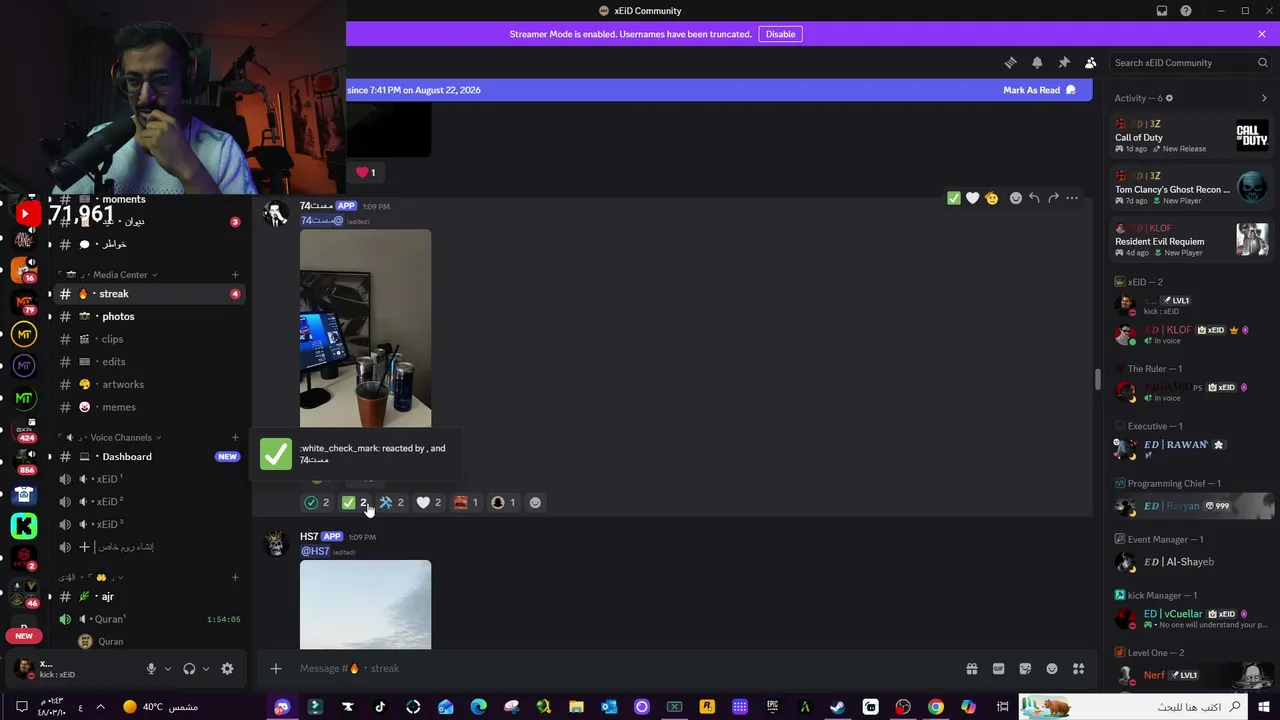The height and width of the screenshot is (720, 1280).
Task: Open the moments channel
Action: [x=150, y=199]
